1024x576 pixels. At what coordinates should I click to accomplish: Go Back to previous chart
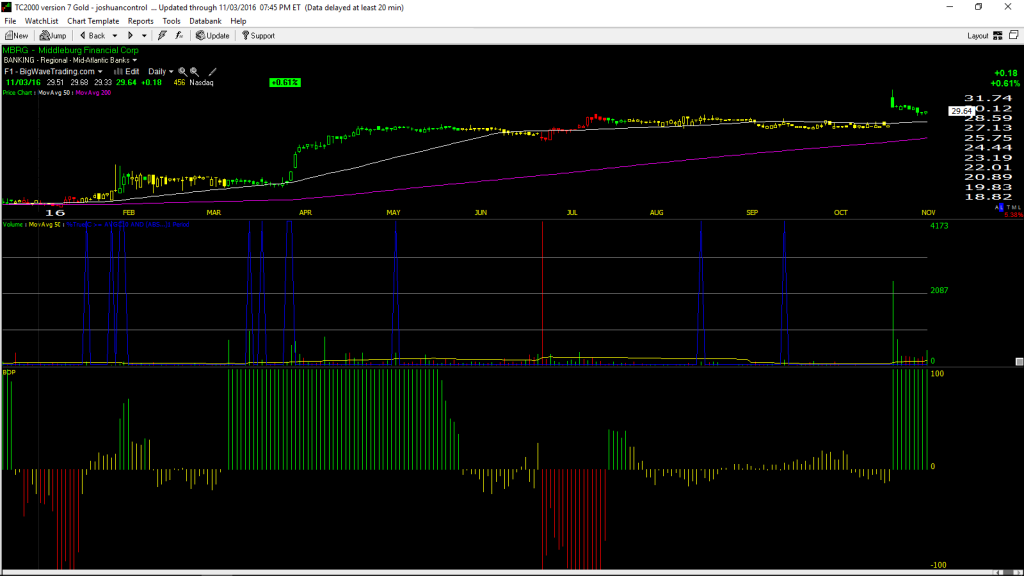tap(92, 36)
